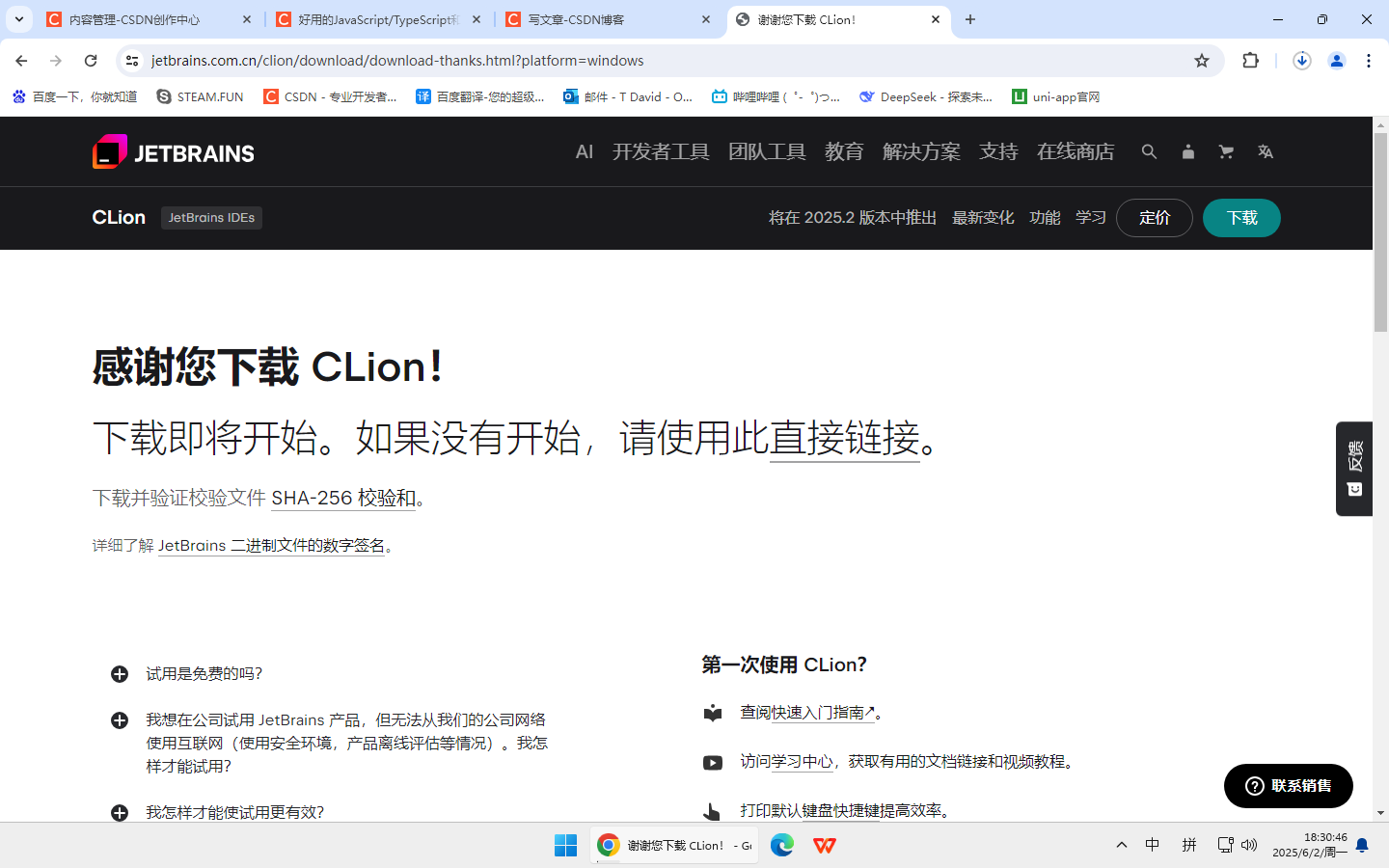
Task: View site information icon in address bar
Action: click(x=132, y=61)
